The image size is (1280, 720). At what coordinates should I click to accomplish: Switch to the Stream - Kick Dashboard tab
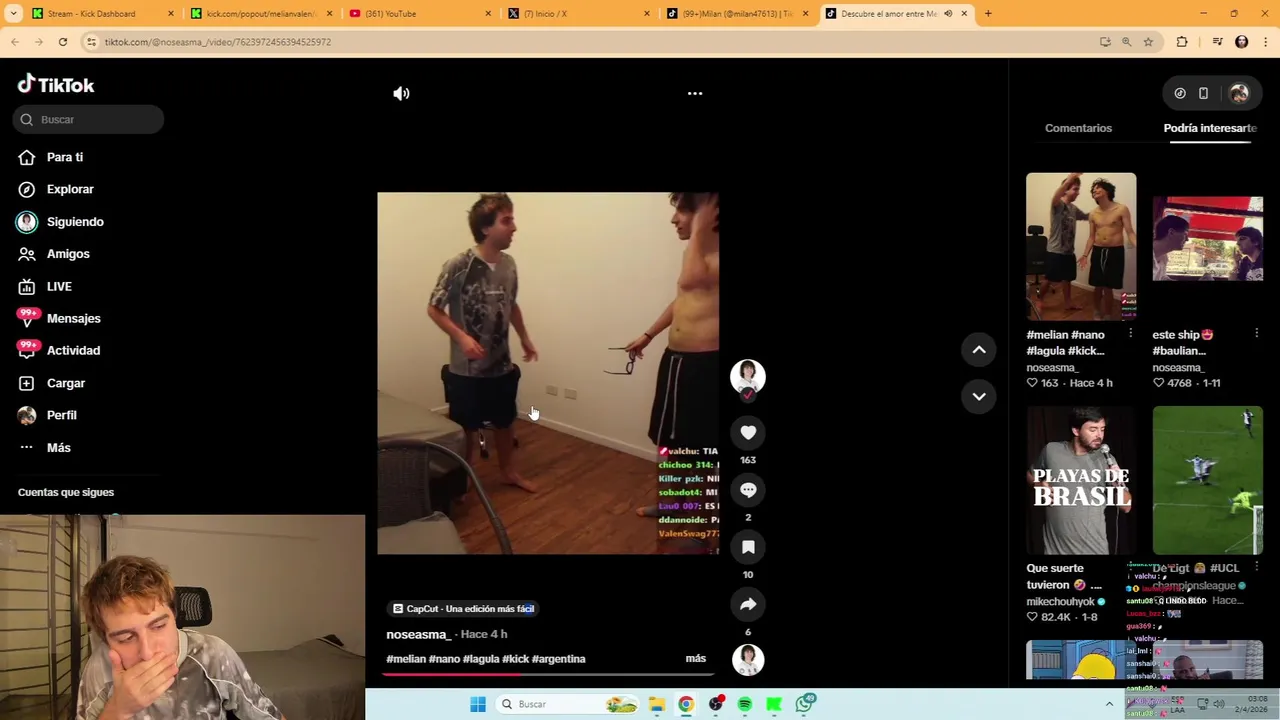(x=91, y=14)
